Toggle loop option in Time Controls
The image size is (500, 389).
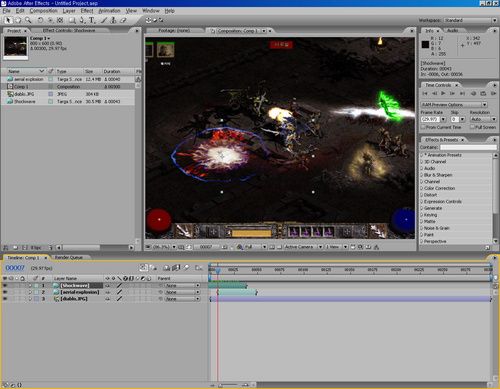point(483,93)
